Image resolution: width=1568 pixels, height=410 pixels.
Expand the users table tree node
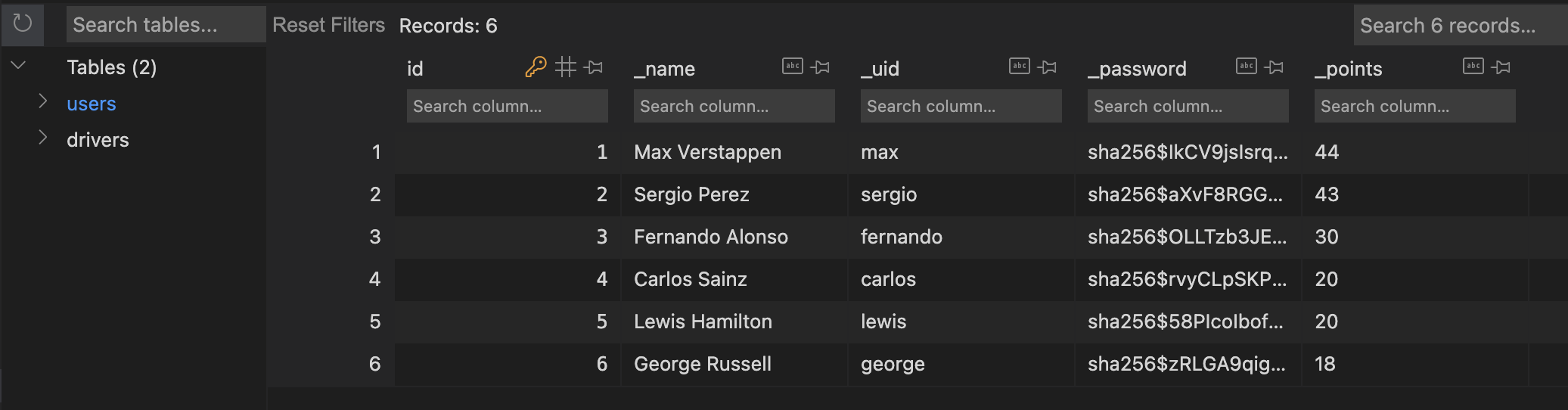[x=43, y=101]
